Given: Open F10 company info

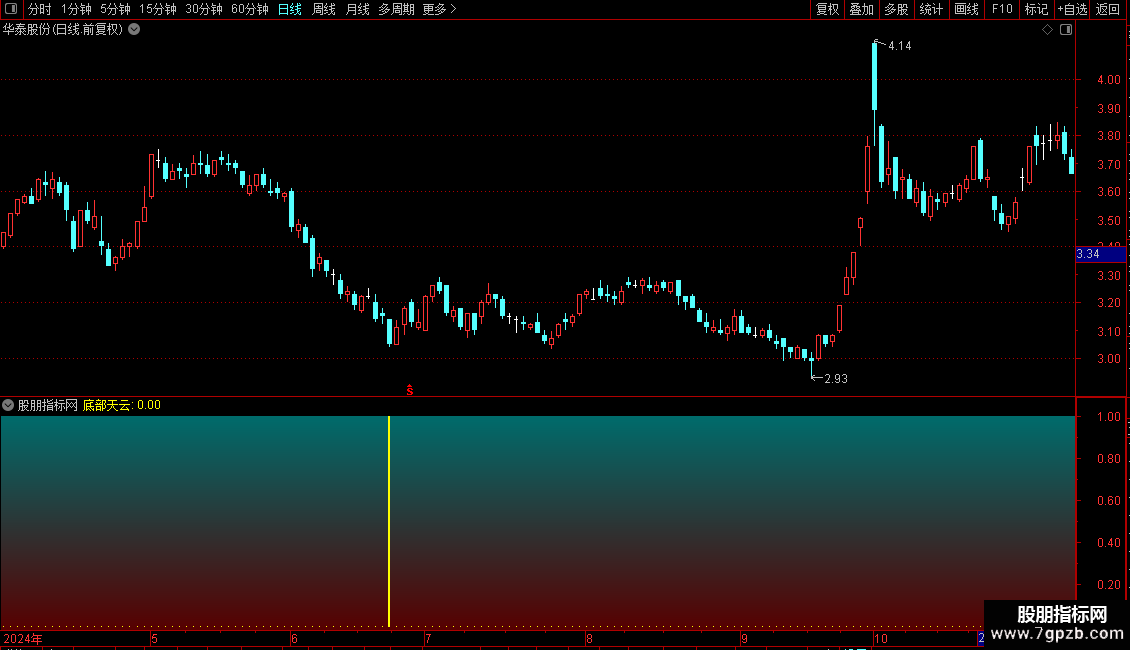Looking at the screenshot, I should coord(1002,9).
